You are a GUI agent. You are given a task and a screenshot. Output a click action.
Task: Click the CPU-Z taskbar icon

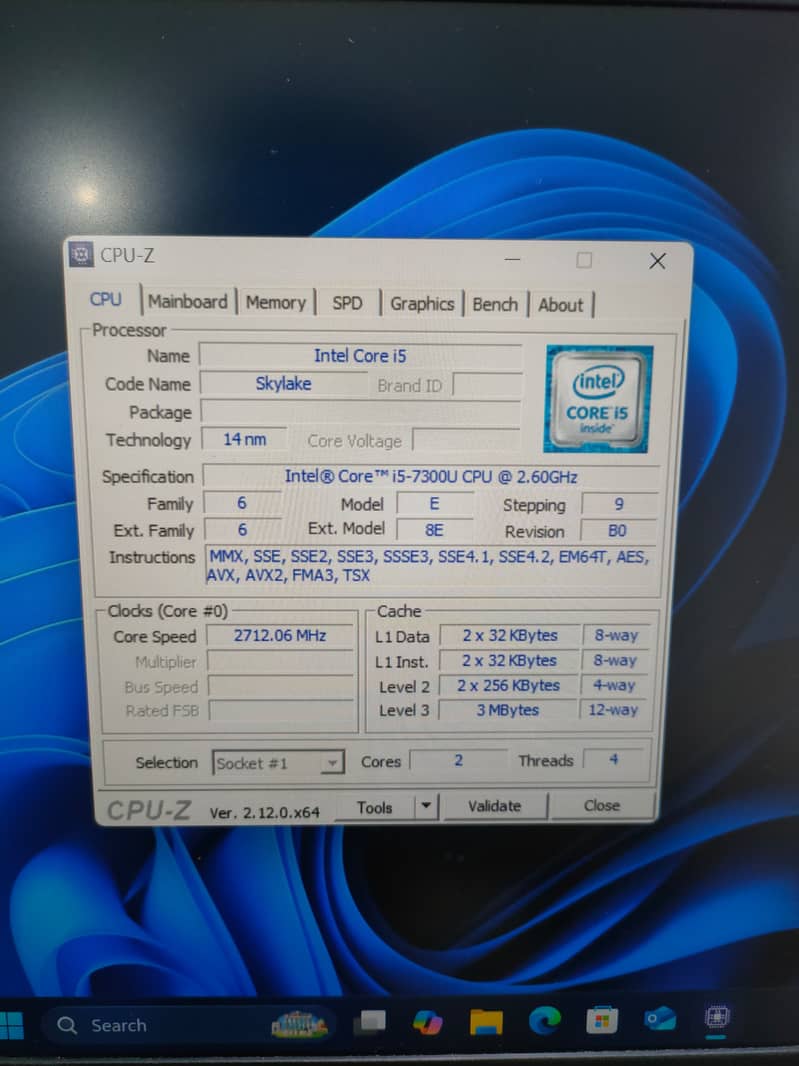(717, 1018)
